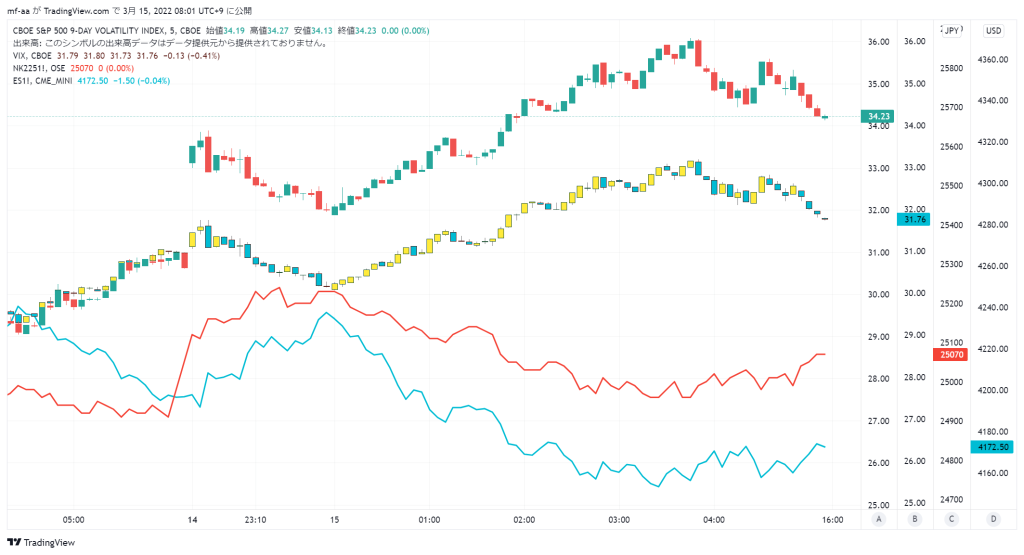Click the 出来高 volume data notice line
This screenshot has height=555, width=1024.
click(170, 43)
